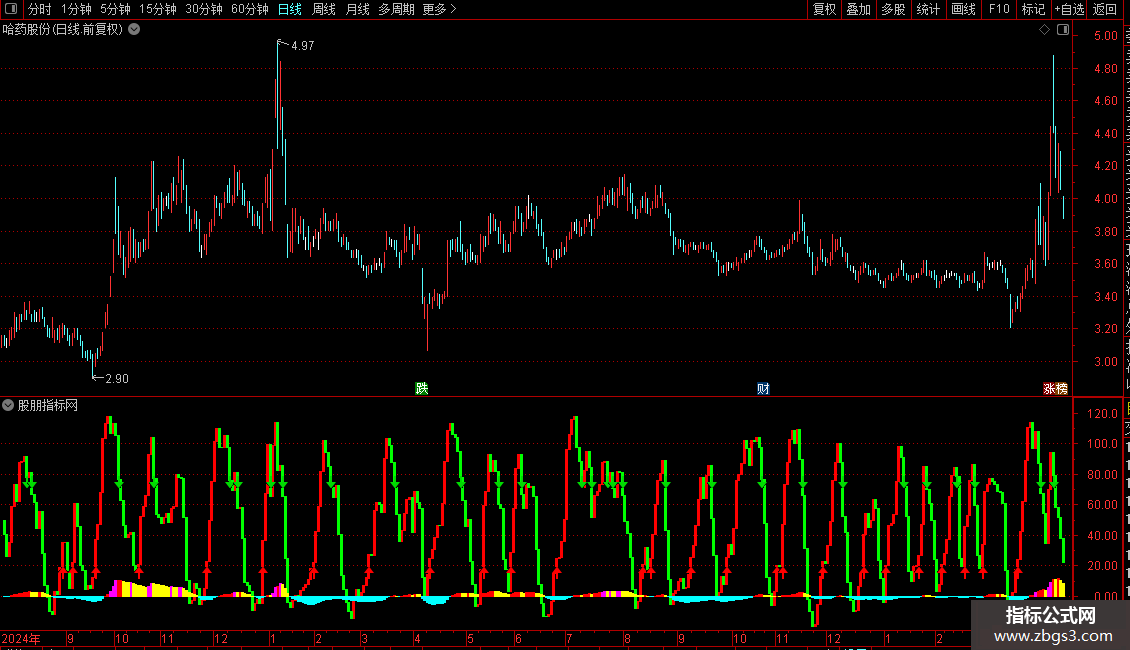Screen dimensions: 1130x650
Task: Open 多周期 multi-period view
Action: [396, 9]
